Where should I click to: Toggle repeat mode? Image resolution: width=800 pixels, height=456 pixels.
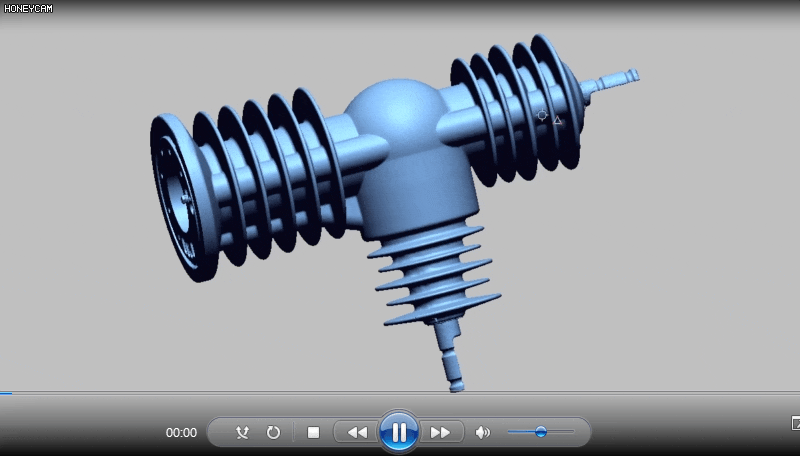pyautogui.click(x=273, y=433)
